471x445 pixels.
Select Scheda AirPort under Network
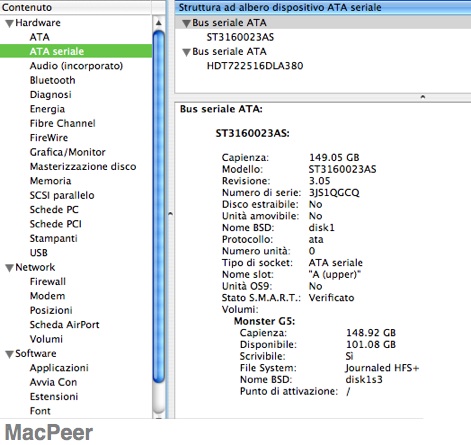coord(64,325)
